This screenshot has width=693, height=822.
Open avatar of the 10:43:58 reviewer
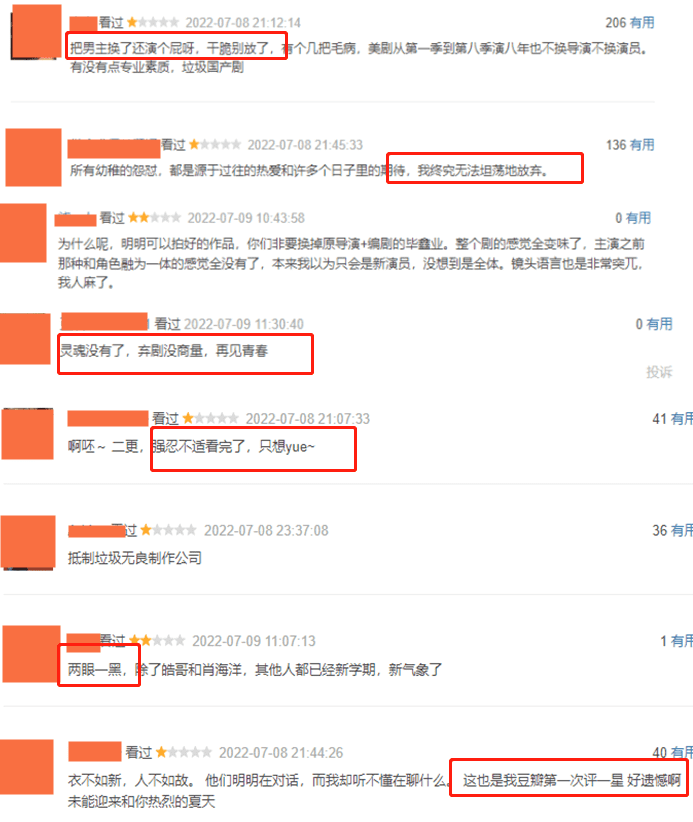23,233
